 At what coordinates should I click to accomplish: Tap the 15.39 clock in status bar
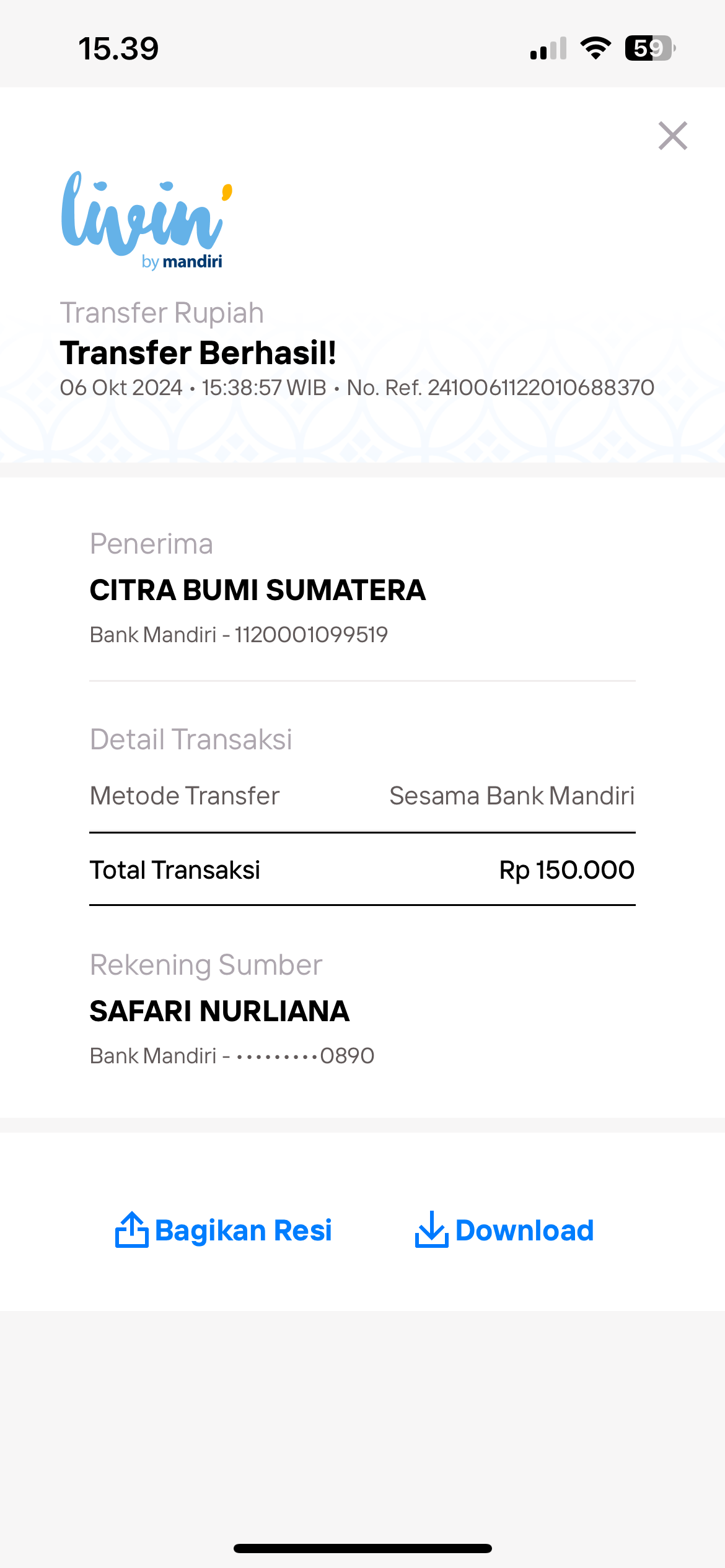(x=118, y=48)
